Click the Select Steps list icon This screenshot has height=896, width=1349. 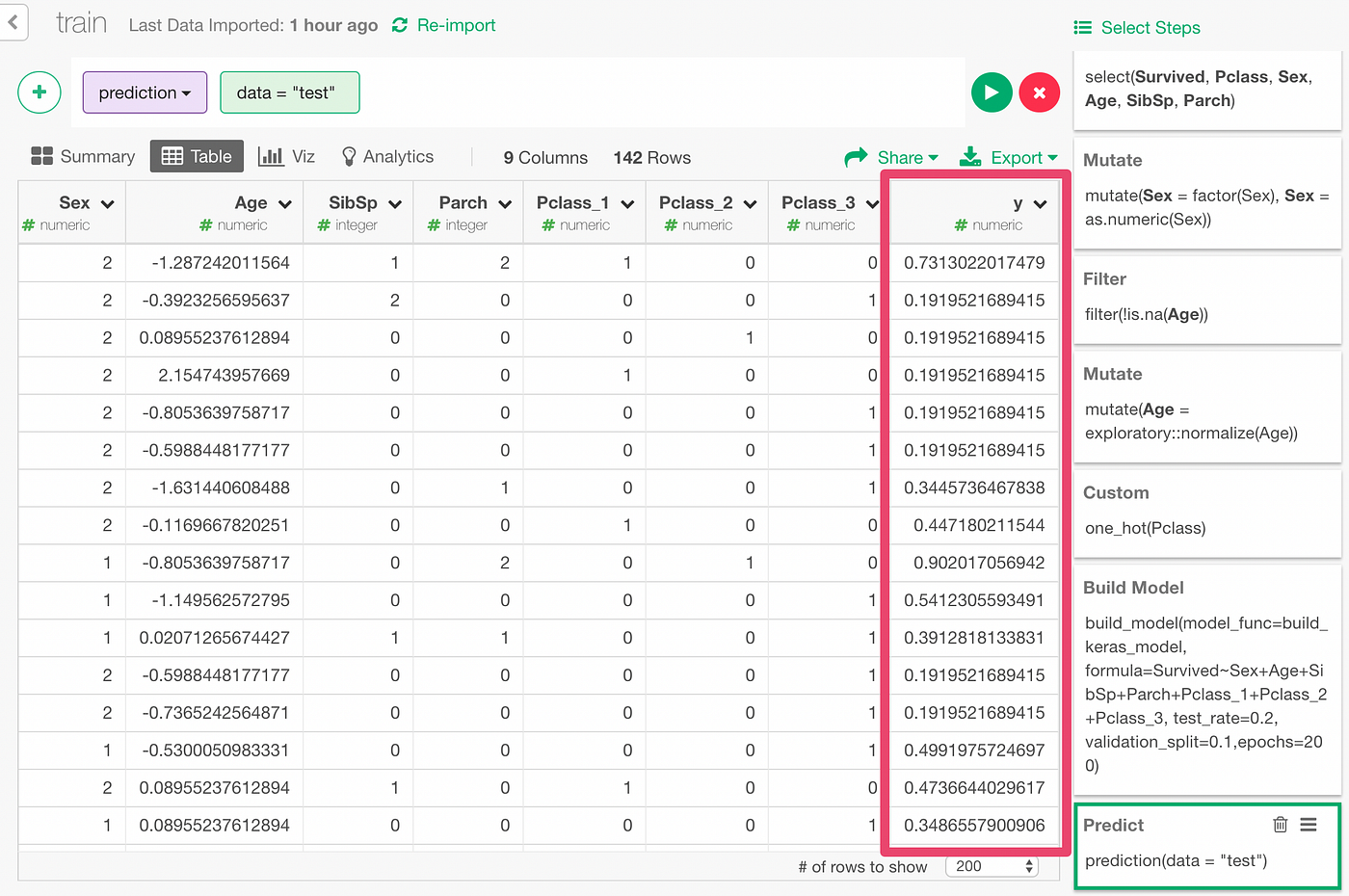click(1082, 27)
